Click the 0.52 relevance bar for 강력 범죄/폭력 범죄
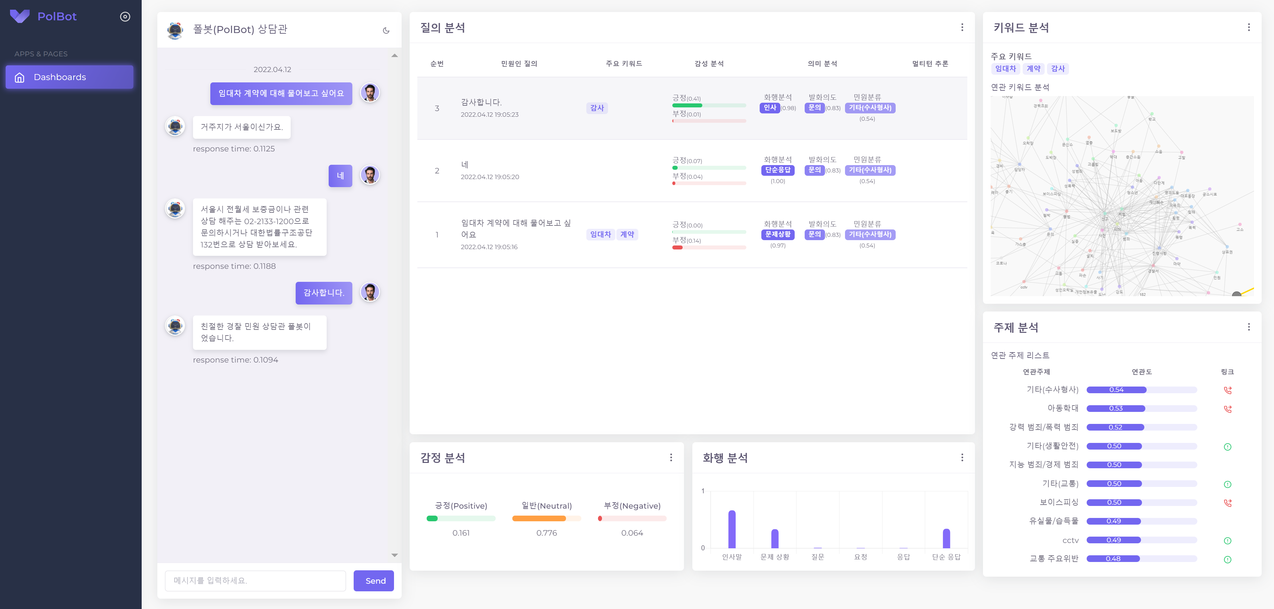This screenshot has width=1274, height=609. (1141, 427)
